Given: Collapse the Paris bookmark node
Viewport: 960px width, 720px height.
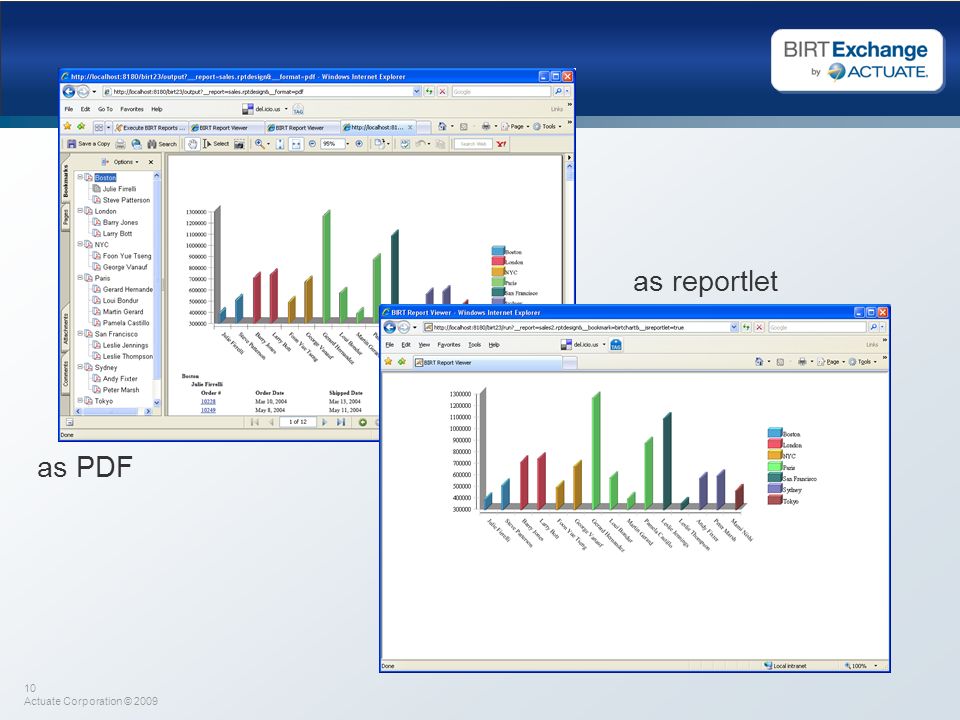Looking at the screenshot, I should (x=80, y=277).
